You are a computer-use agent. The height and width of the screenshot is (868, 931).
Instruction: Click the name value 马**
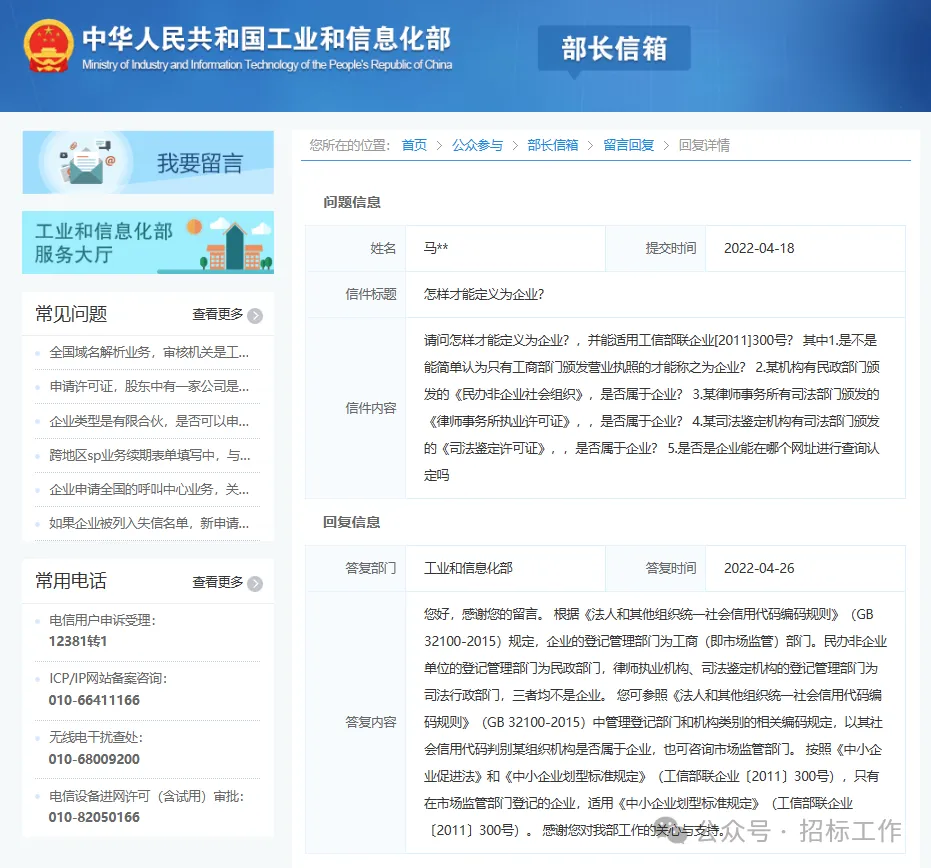coord(436,248)
